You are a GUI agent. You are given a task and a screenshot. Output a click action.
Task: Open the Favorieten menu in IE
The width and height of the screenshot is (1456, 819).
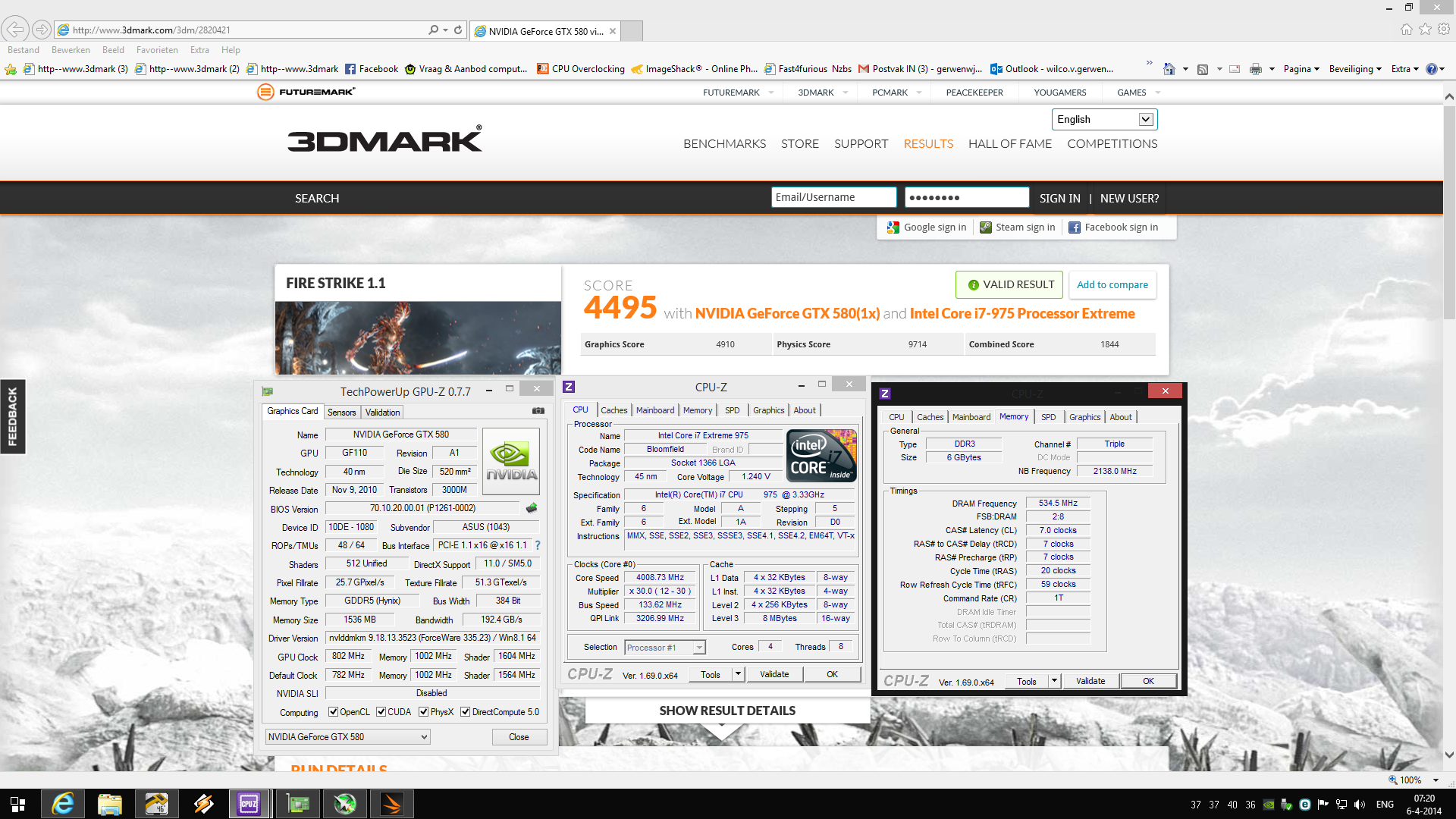click(x=157, y=50)
